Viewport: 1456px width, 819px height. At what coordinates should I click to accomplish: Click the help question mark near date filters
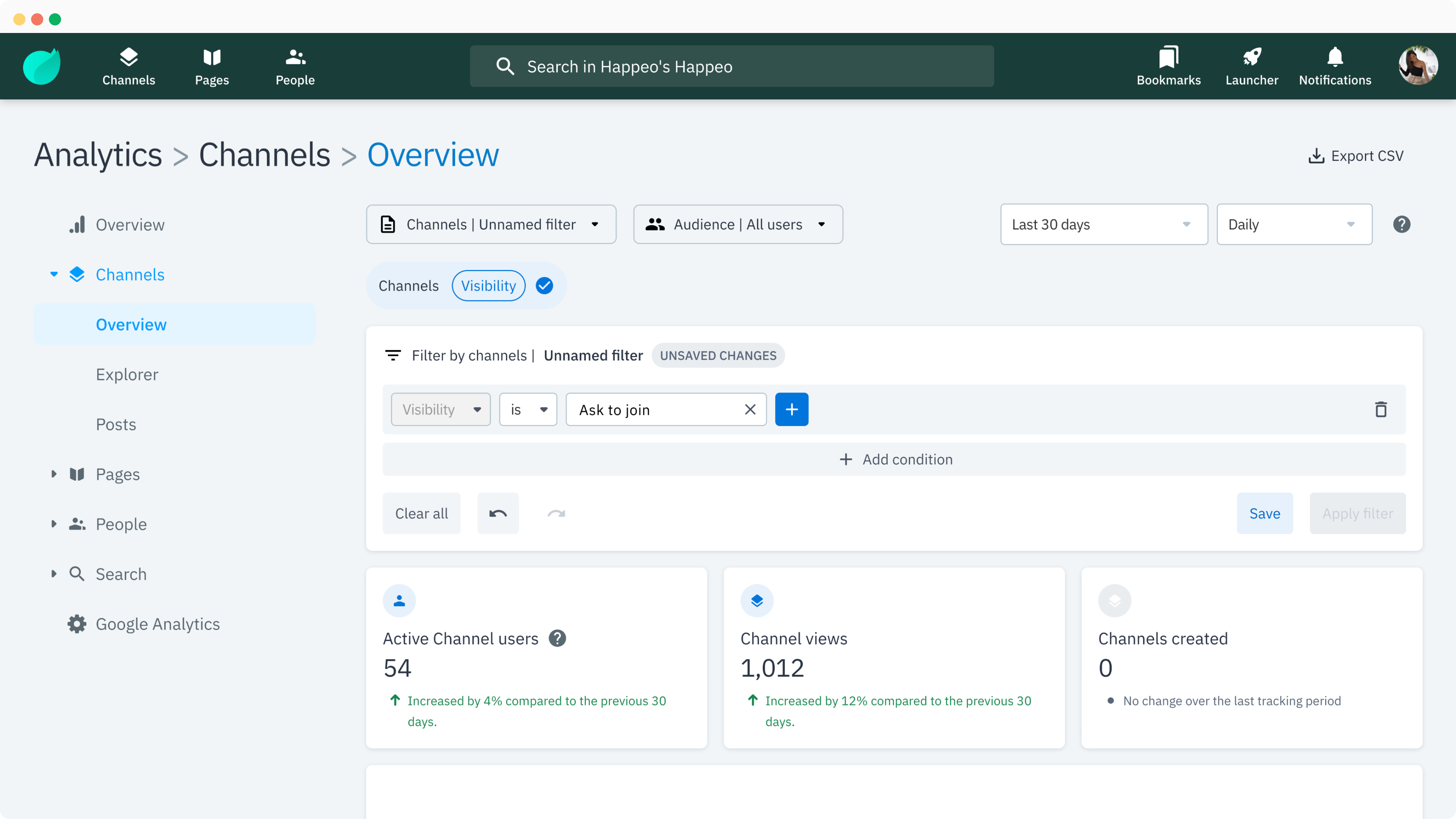[1402, 224]
